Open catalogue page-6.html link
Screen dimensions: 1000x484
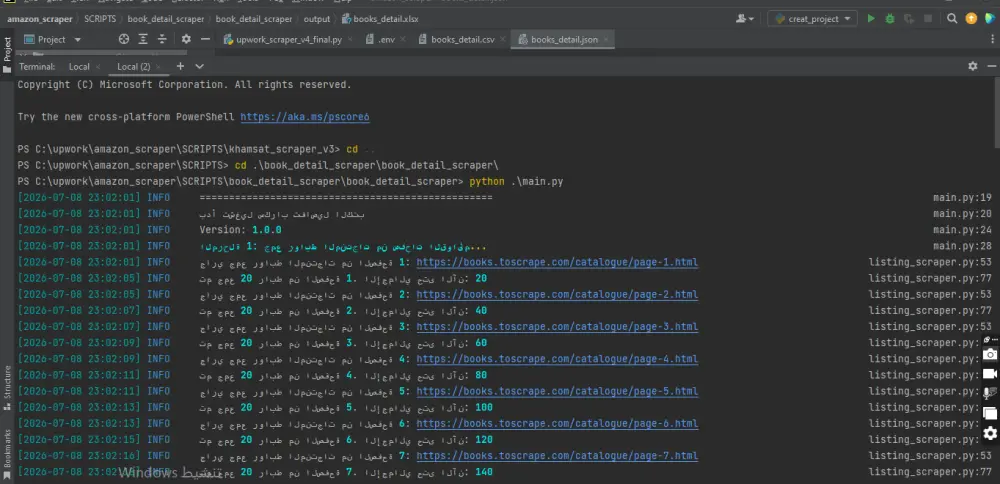[557, 423]
